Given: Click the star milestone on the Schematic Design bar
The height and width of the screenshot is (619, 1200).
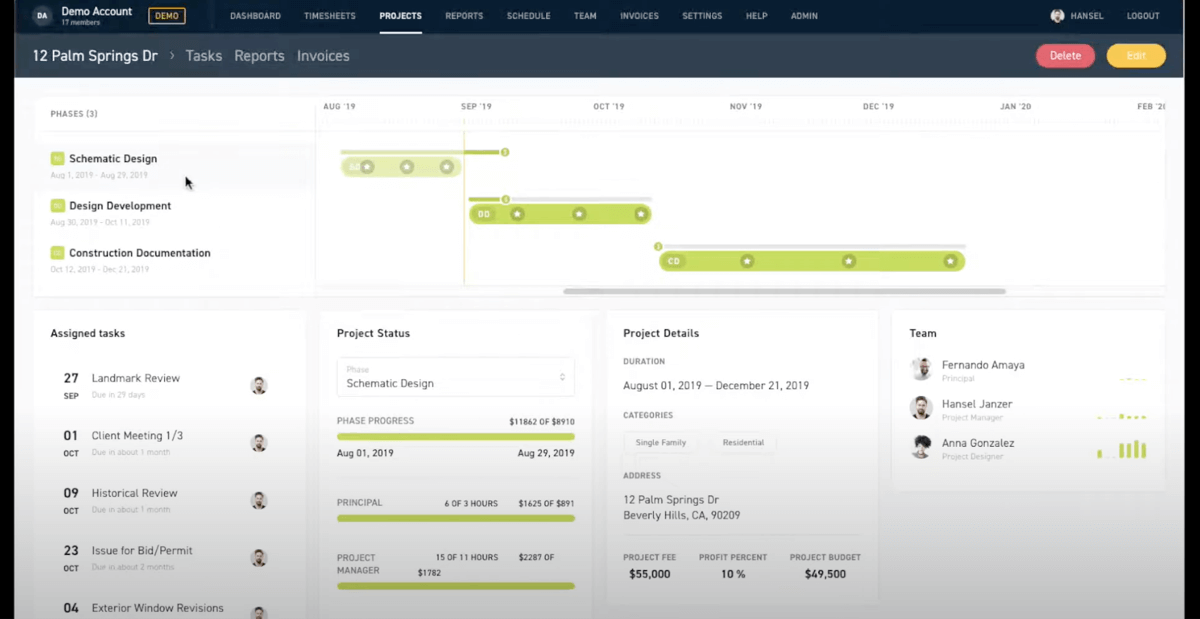Looking at the screenshot, I should (x=406, y=167).
